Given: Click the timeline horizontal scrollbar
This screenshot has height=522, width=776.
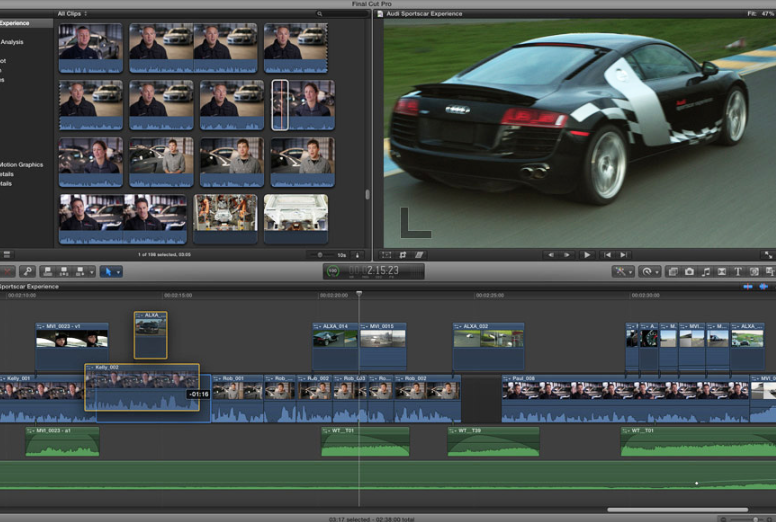Looking at the screenshot, I should click(x=678, y=510).
